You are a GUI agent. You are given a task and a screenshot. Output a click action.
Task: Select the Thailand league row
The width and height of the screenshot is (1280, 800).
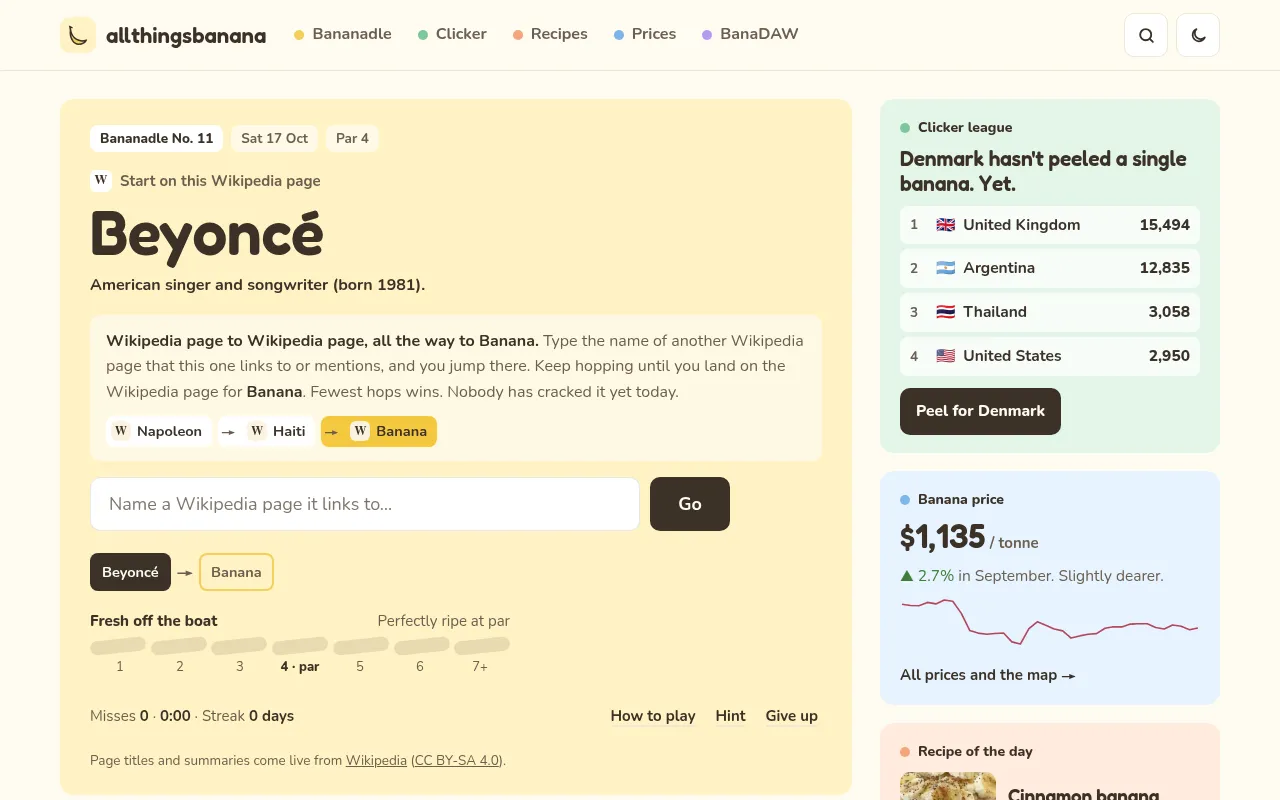tap(1050, 312)
